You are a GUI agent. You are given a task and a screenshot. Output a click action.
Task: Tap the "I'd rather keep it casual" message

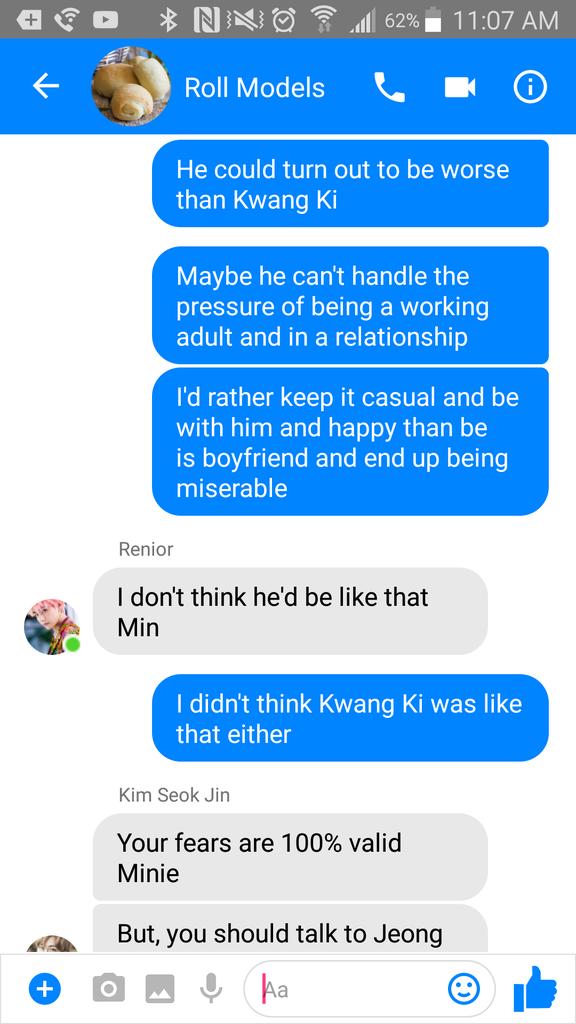(x=350, y=441)
